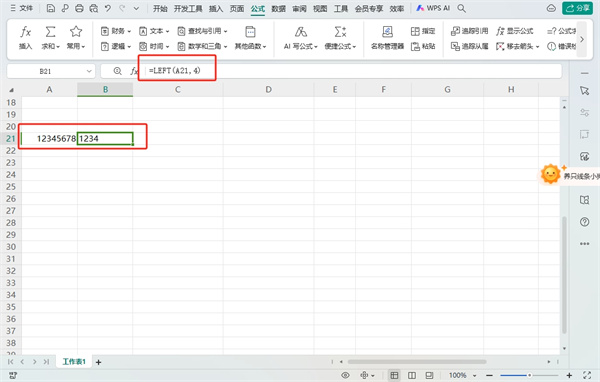This screenshot has height=382, width=600.
Task: Click the Redo icon
Action: coord(122,8)
